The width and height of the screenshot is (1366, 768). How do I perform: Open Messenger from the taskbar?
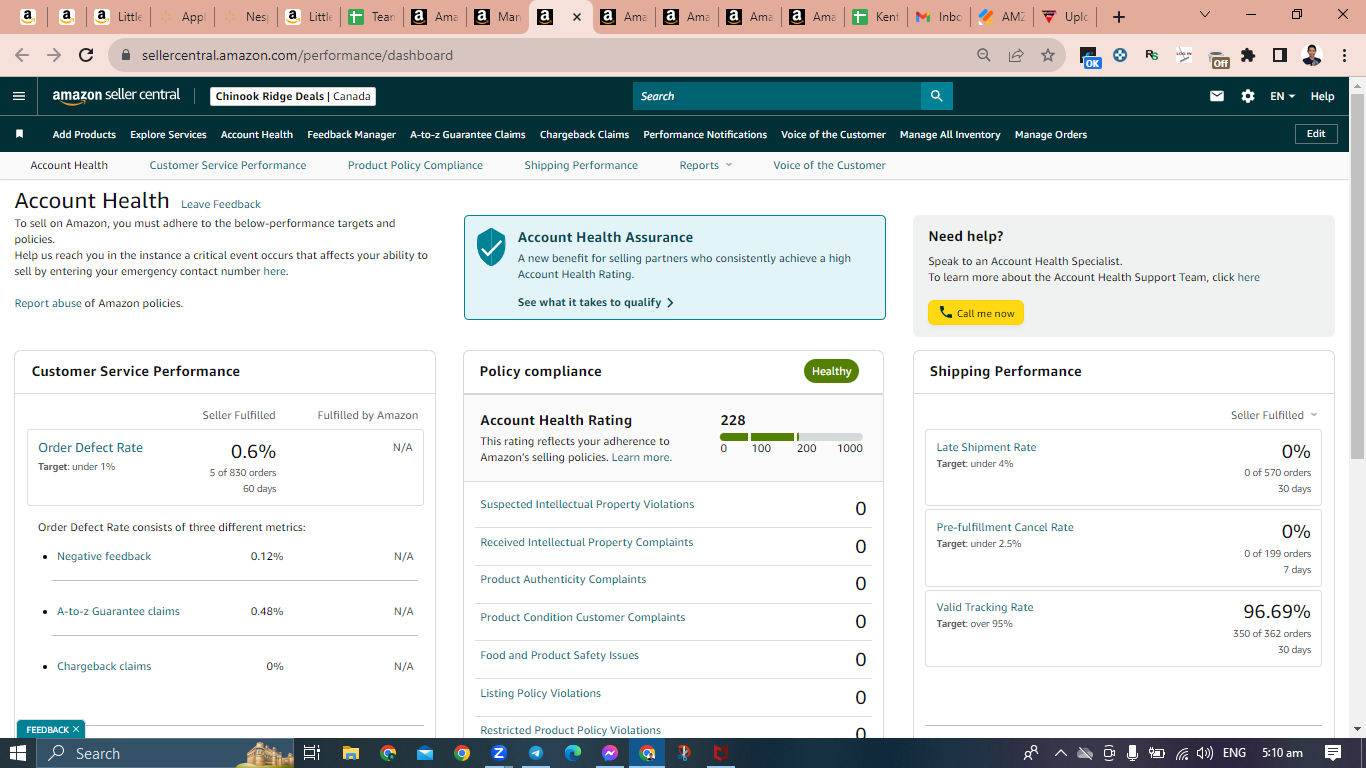(x=610, y=753)
